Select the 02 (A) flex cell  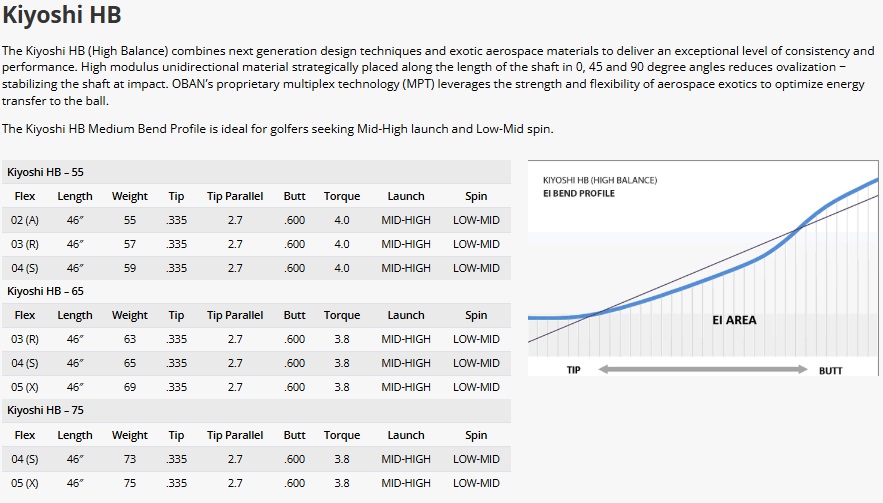tap(25, 220)
